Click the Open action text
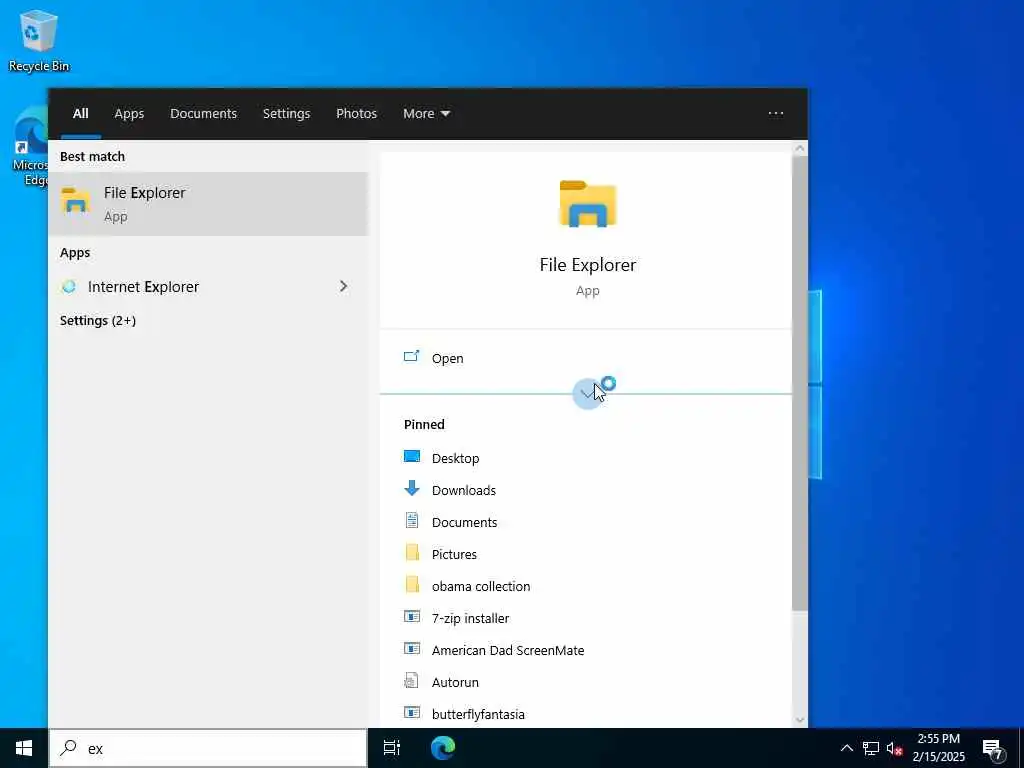This screenshot has height=768, width=1024. click(447, 358)
